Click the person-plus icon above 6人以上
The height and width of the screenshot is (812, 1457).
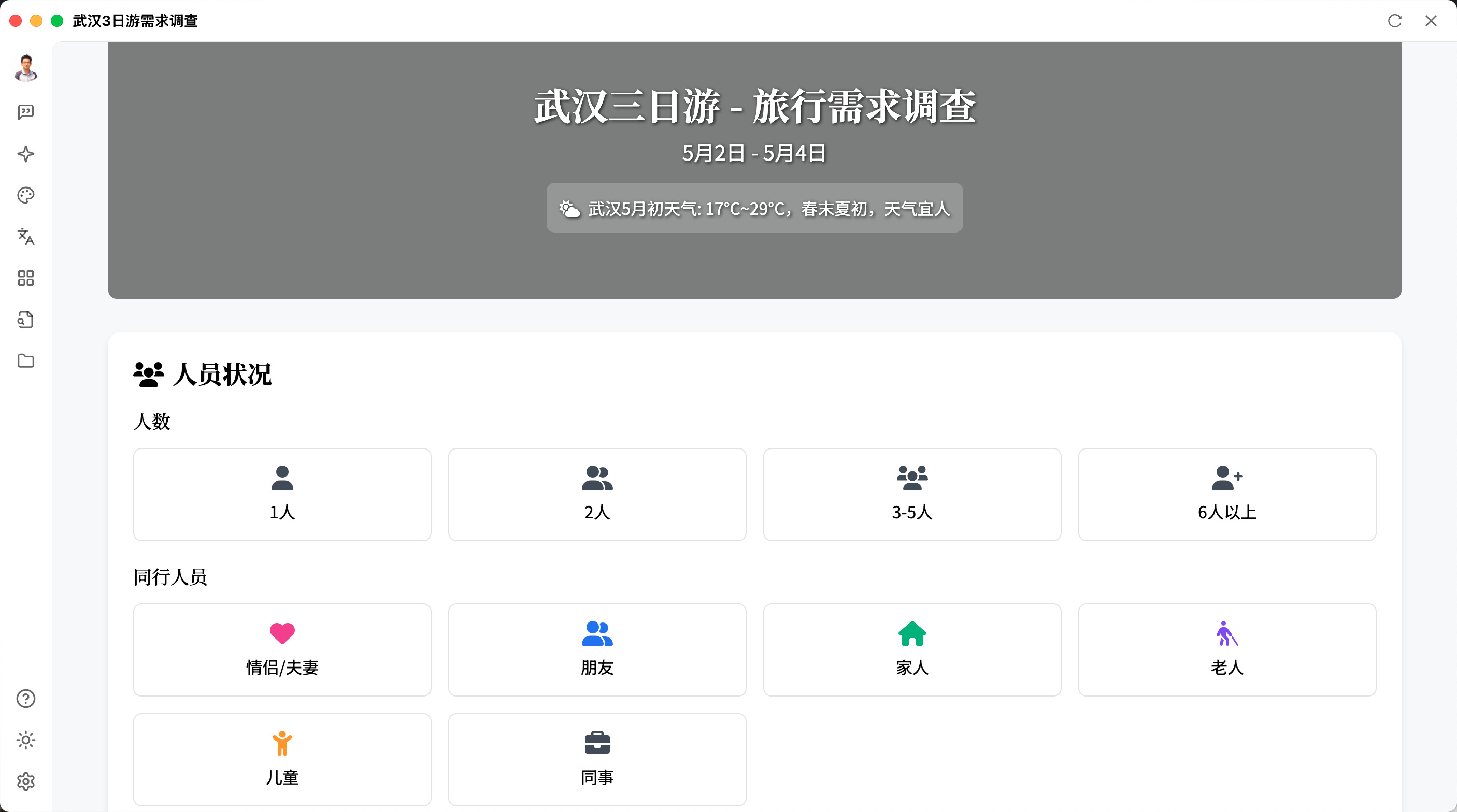click(x=1227, y=478)
